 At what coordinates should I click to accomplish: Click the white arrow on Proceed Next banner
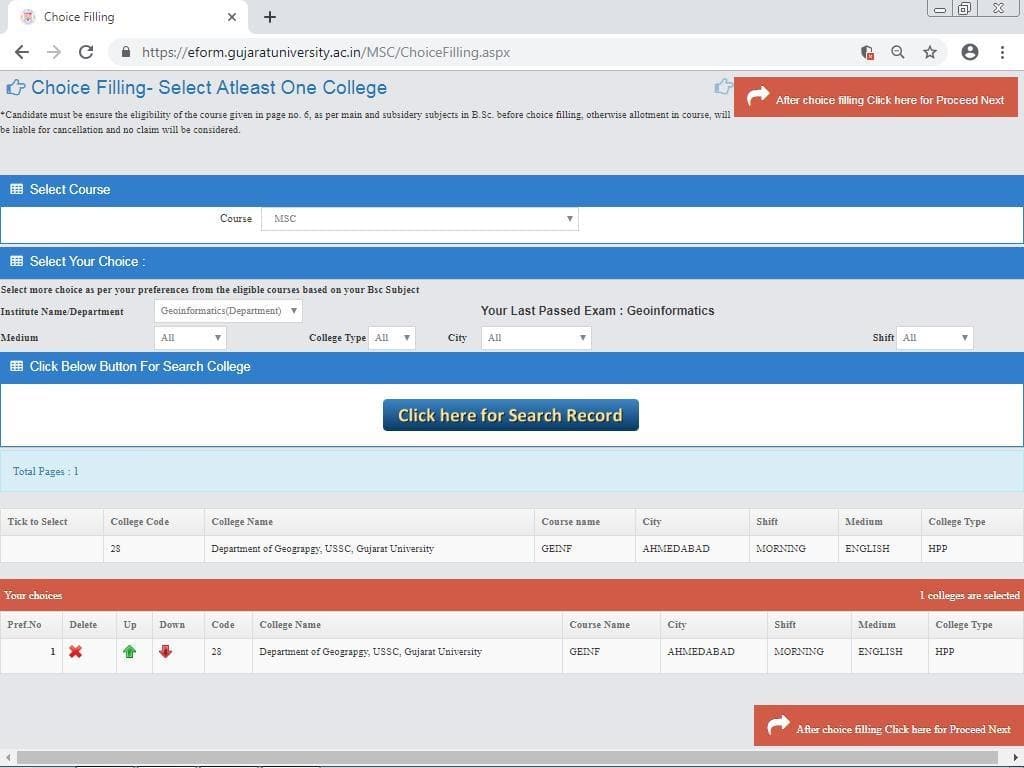point(758,97)
